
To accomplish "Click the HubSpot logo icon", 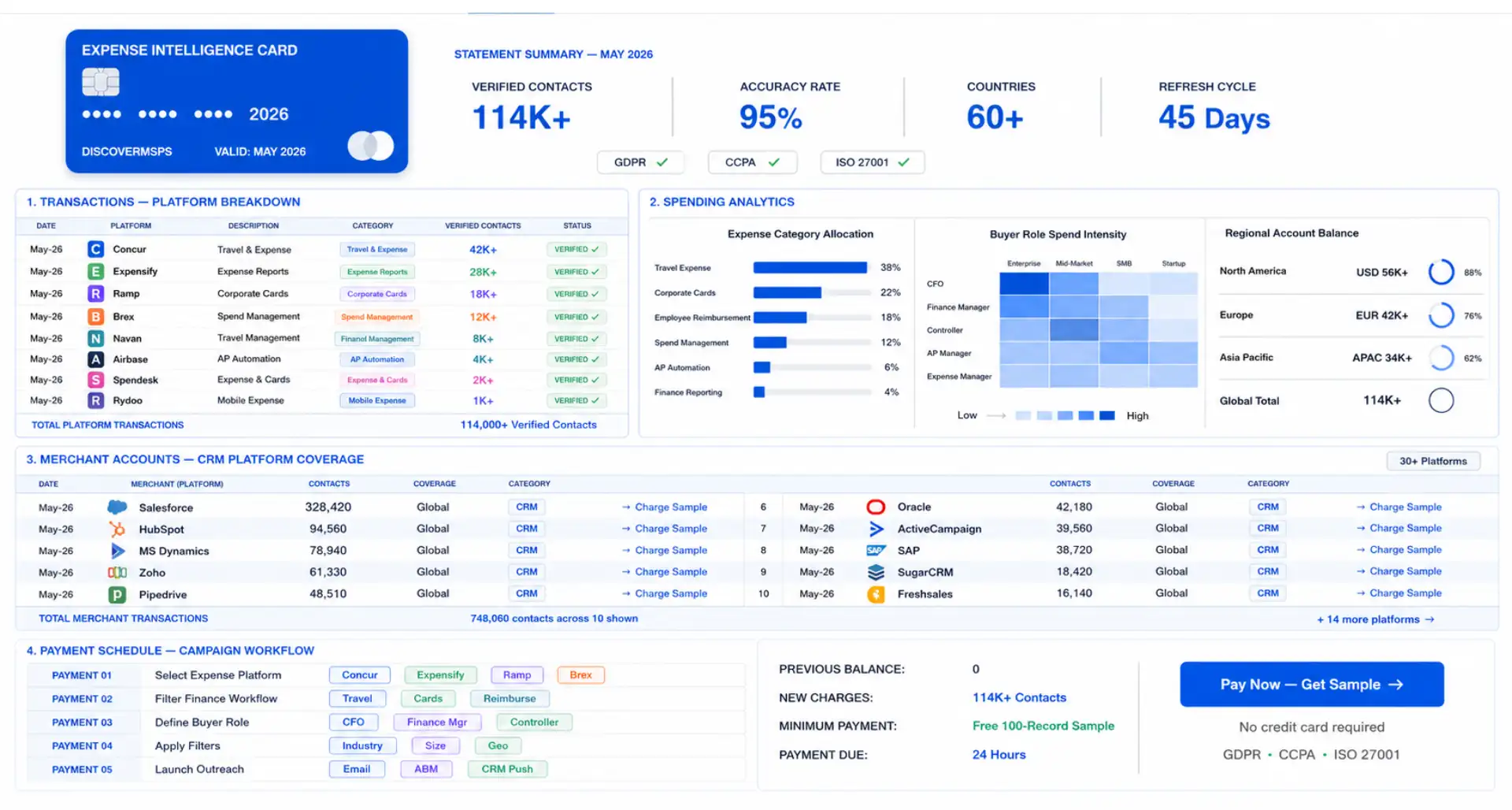I will click(117, 529).
